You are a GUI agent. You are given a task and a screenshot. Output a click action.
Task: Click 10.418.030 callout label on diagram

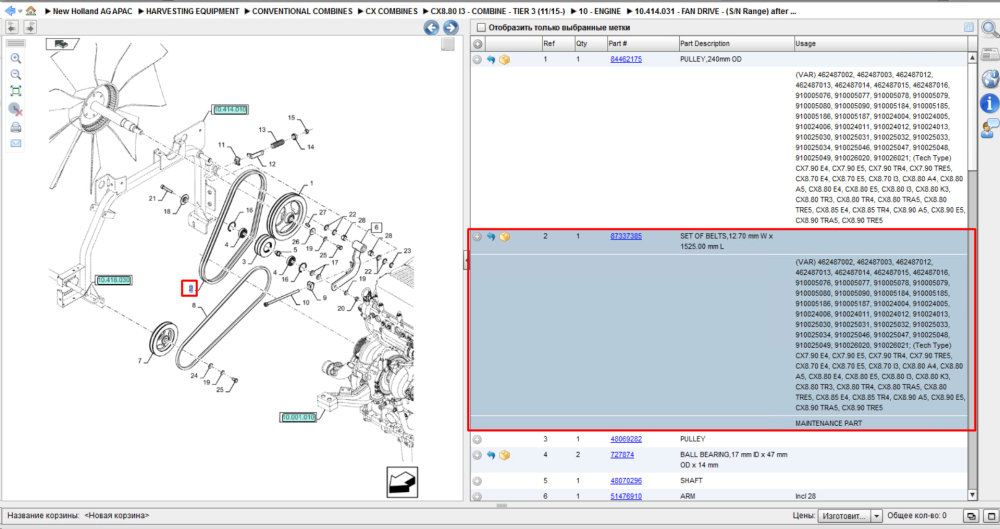coord(114,280)
